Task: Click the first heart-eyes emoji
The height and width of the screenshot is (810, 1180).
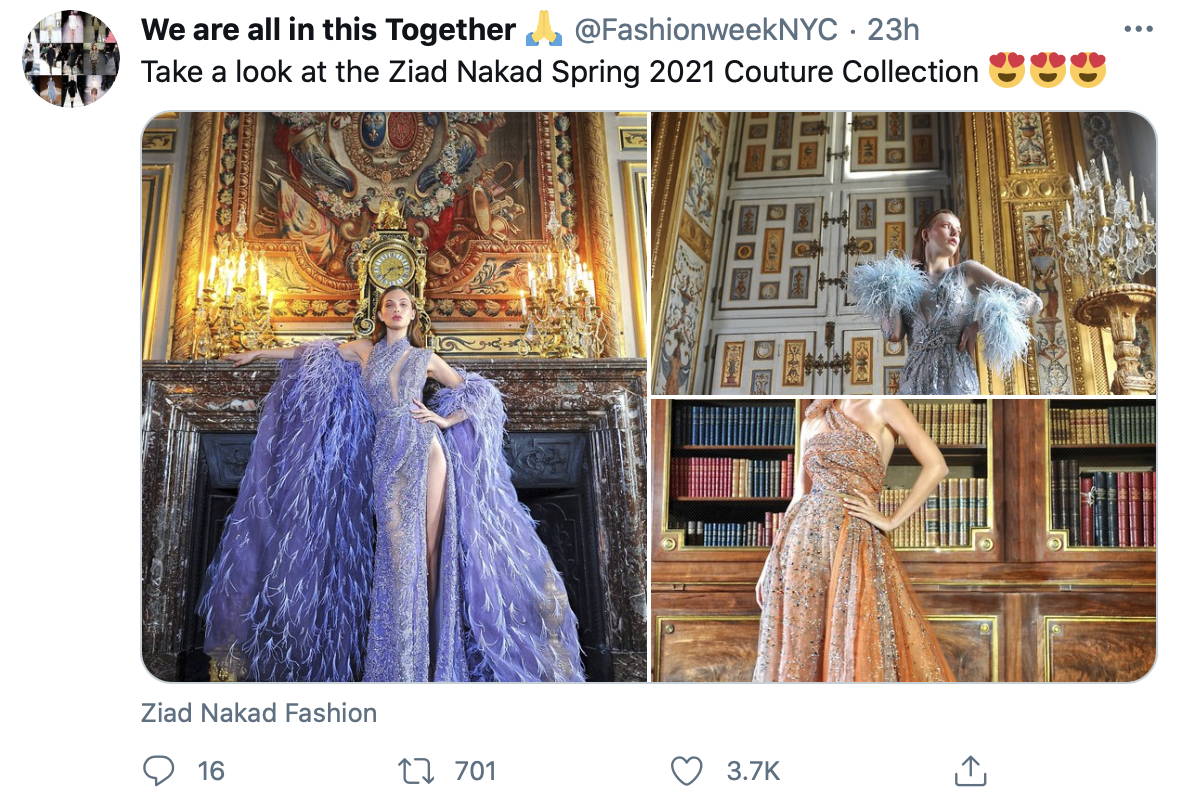Action: tap(1006, 70)
